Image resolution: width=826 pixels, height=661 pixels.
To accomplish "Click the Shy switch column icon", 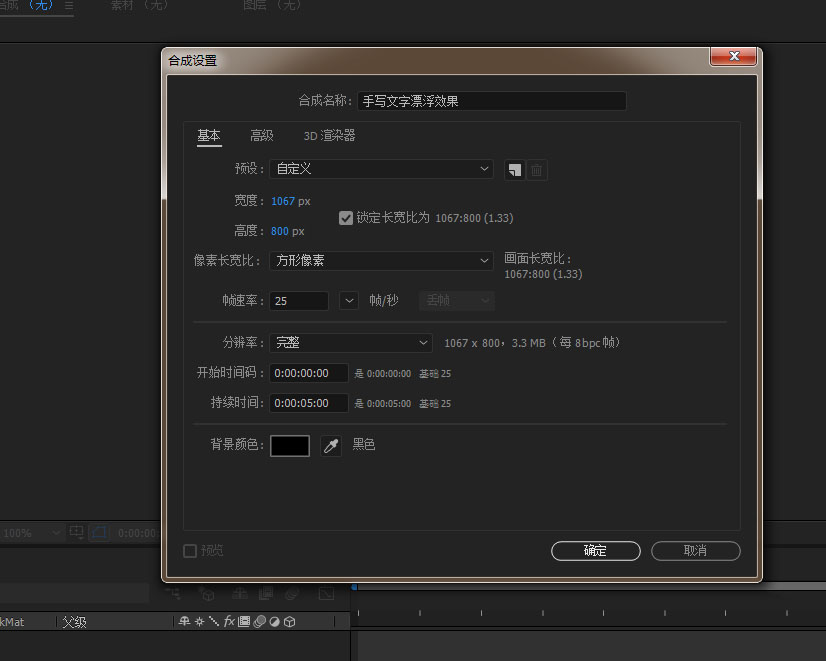I will tap(184, 621).
